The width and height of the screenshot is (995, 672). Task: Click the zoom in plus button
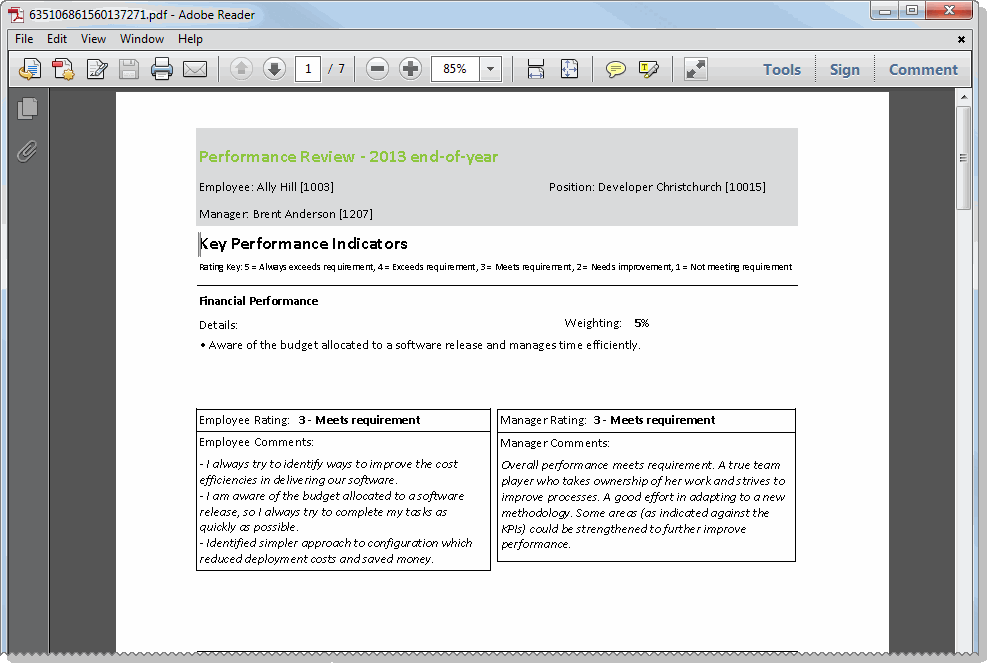[410, 69]
